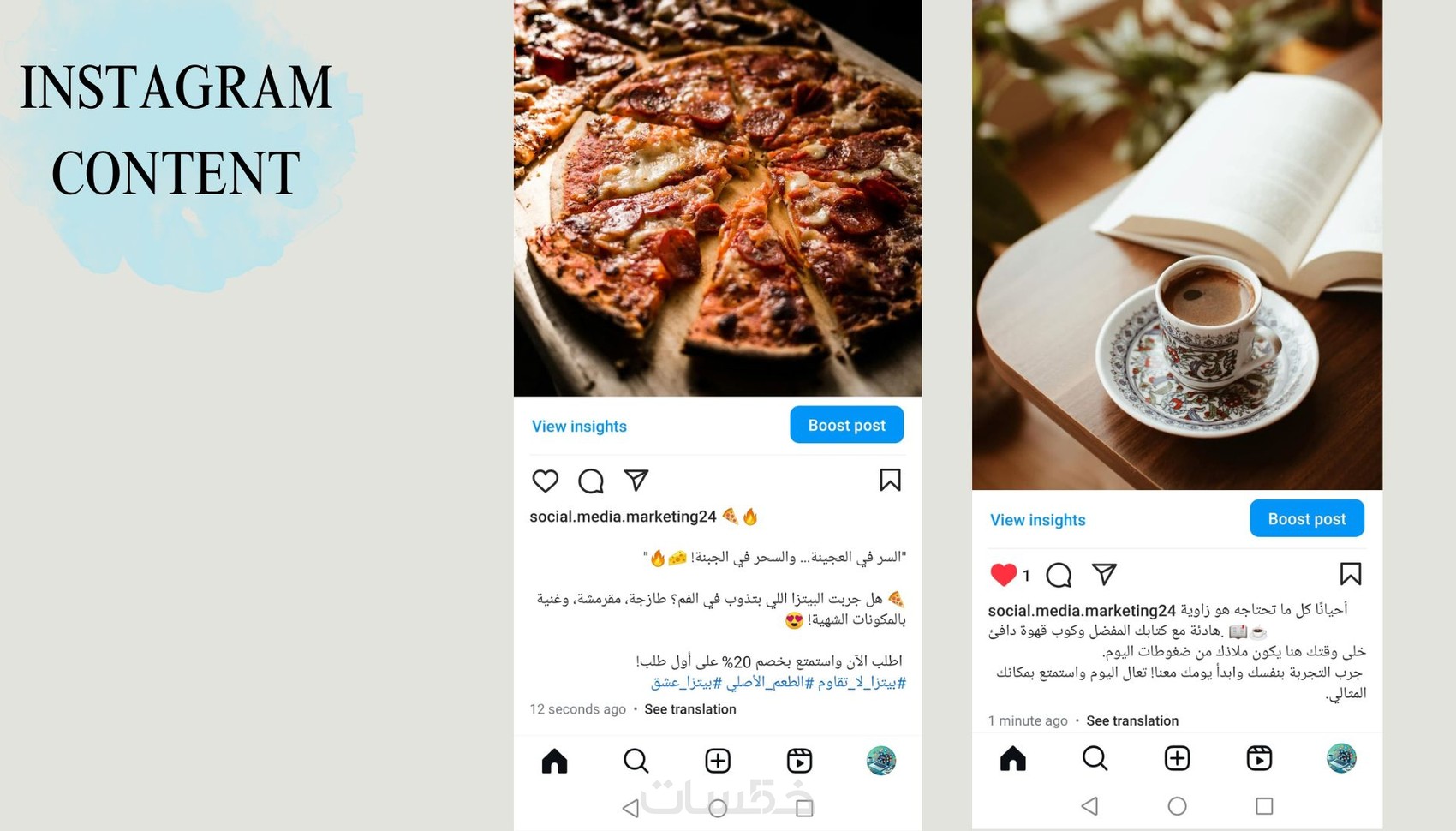Unlike the coffee post red heart
1456x831 pixels.
coord(1003,574)
